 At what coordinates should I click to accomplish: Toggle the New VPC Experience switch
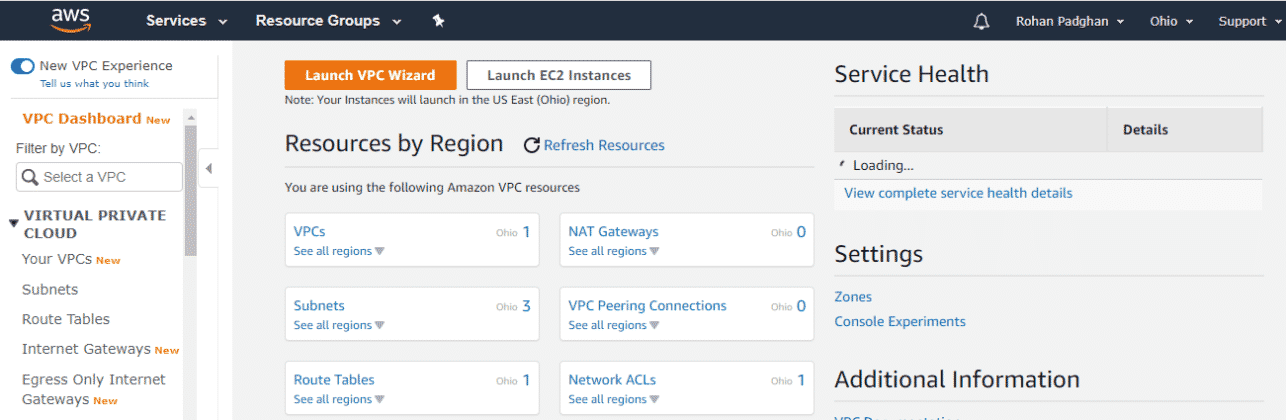pyautogui.click(x=22, y=66)
